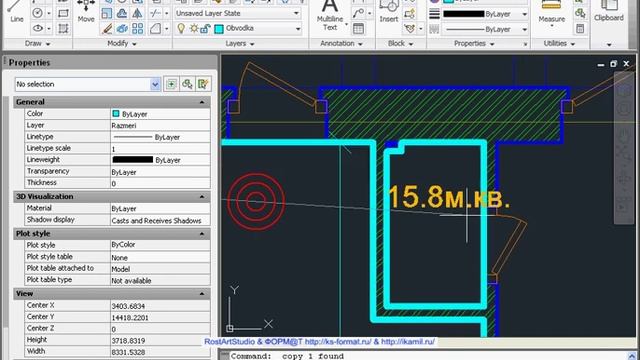640x360 pixels.
Task: Select the Lineweight ByLayer black swatch in palette
Action: pyautogui.click(x=133, y=160)
